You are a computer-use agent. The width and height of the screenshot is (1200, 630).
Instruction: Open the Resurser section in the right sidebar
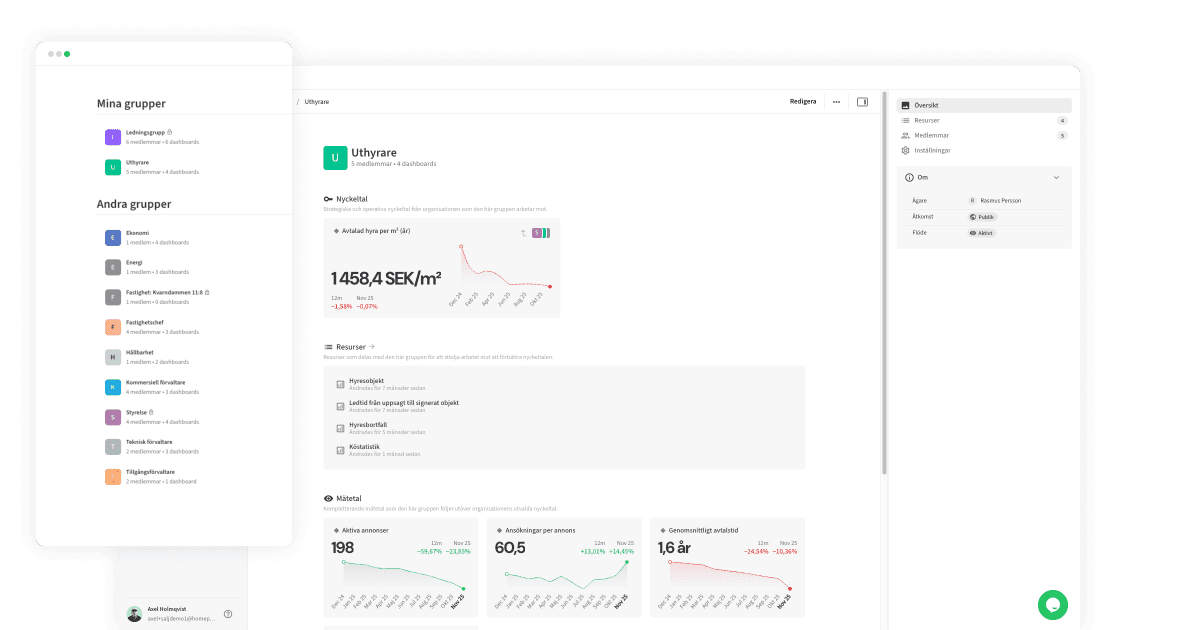point(929,120)
